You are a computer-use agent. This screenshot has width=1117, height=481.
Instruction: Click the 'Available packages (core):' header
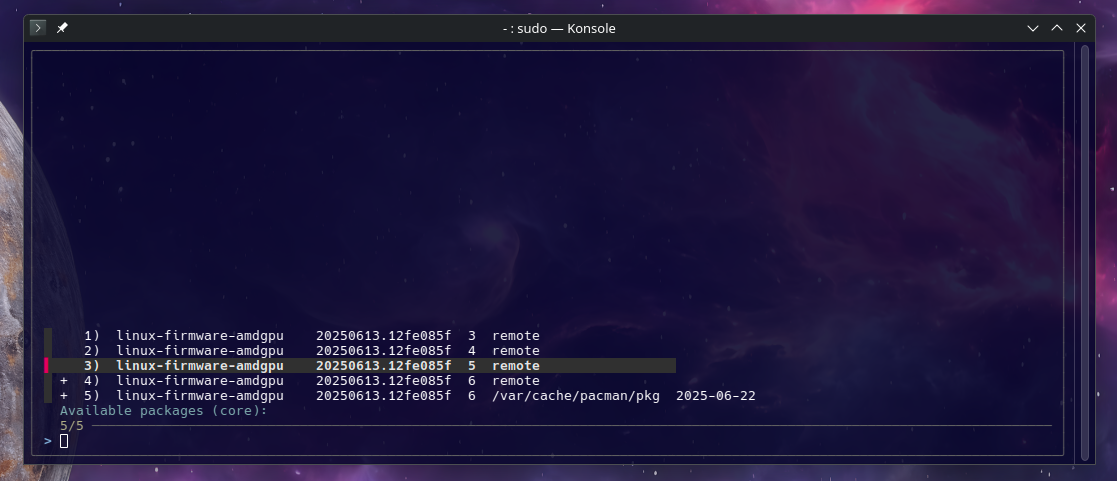(163, 410)
